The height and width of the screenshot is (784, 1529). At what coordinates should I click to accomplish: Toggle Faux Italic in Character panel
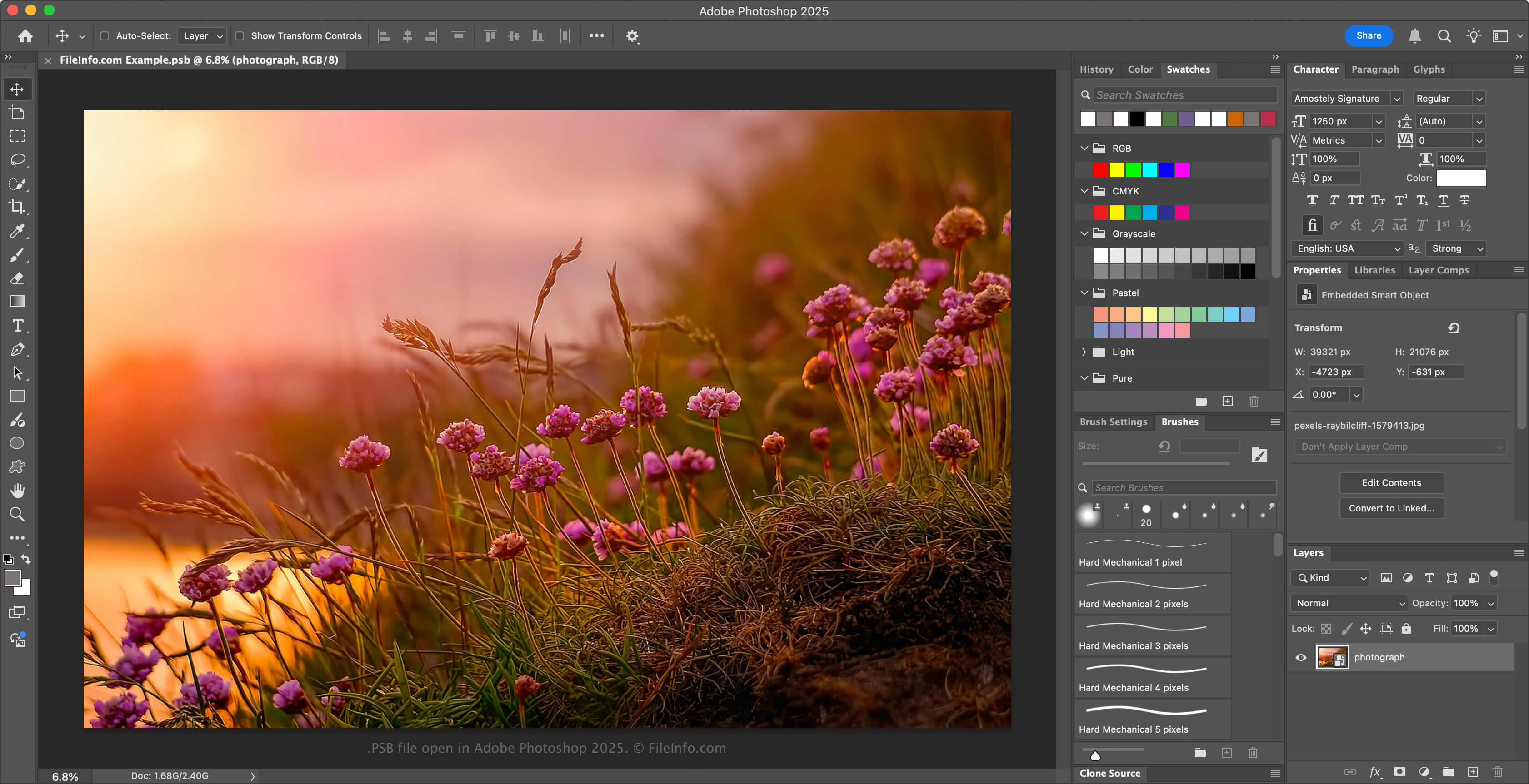coord(1334,200)
